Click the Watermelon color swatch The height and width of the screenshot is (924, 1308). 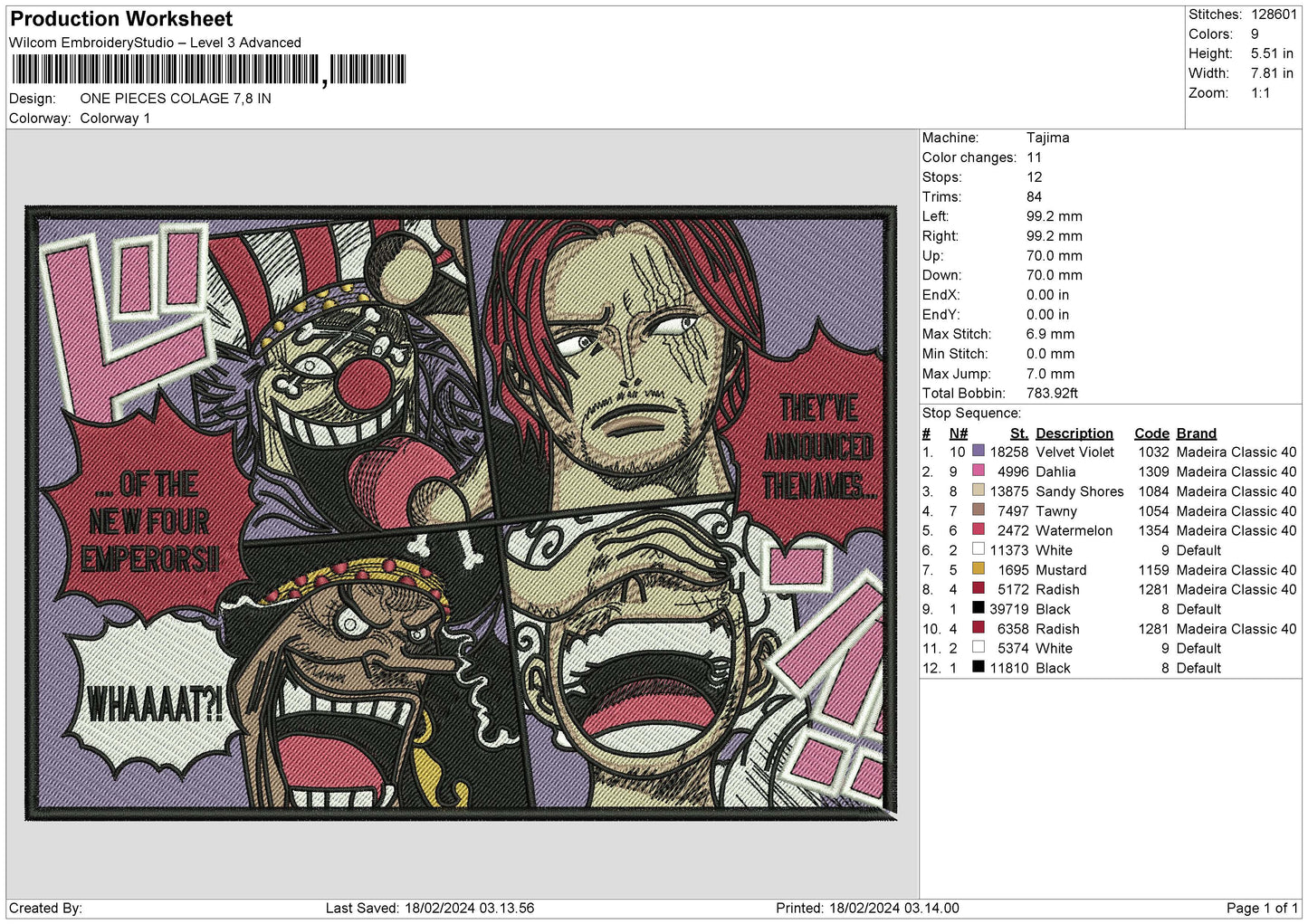pyautogui.click(x=978, y=530)
